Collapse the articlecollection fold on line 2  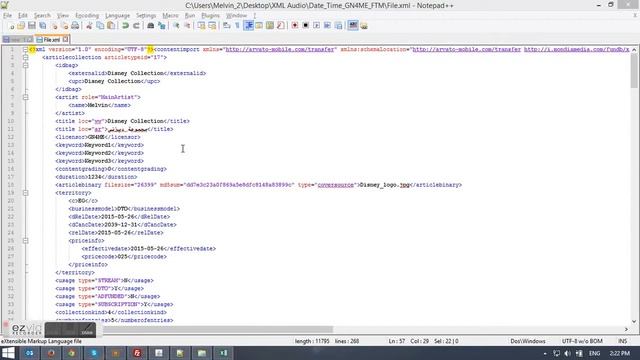pos(25,58)
